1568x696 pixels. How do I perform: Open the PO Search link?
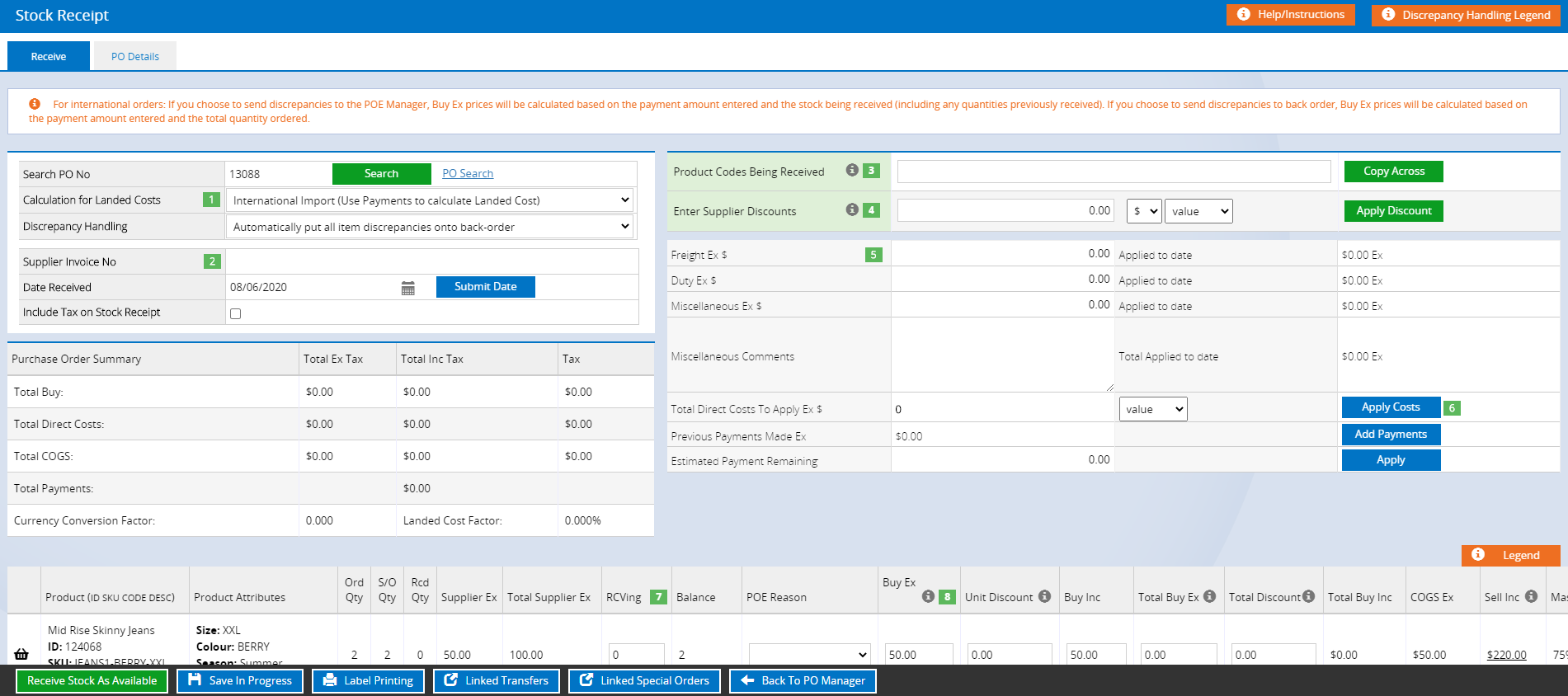tap(468, 173)
